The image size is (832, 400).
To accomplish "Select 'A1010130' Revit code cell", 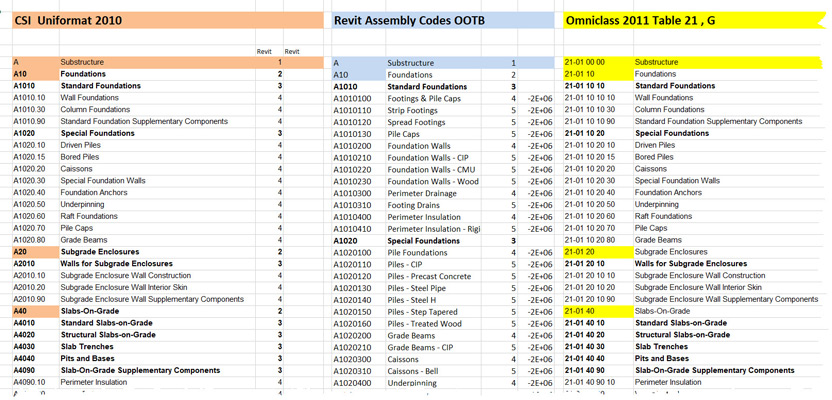I will tap(359, 134).
